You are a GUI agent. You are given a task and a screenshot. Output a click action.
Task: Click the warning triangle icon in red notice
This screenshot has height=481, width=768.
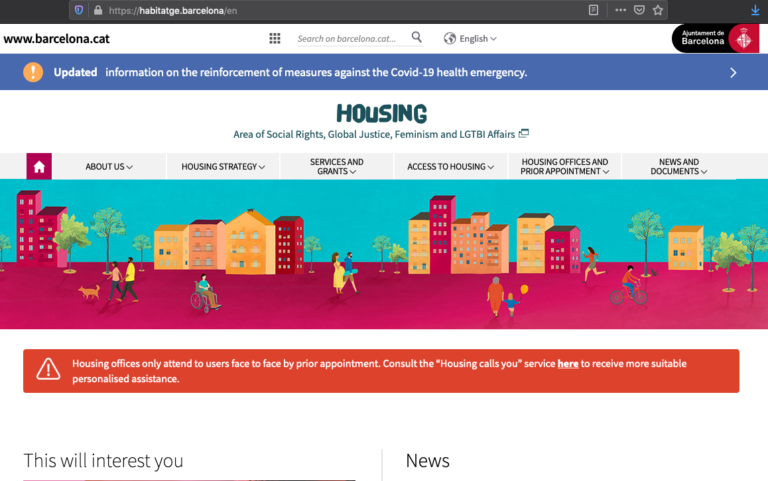tap(48, 369)
